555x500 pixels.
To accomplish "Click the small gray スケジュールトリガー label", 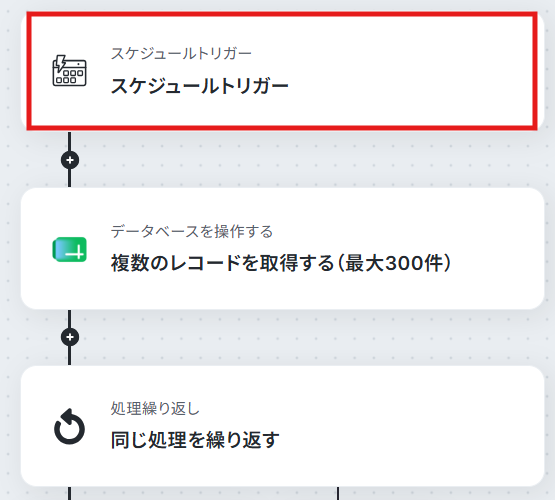I will coord(181,54).
